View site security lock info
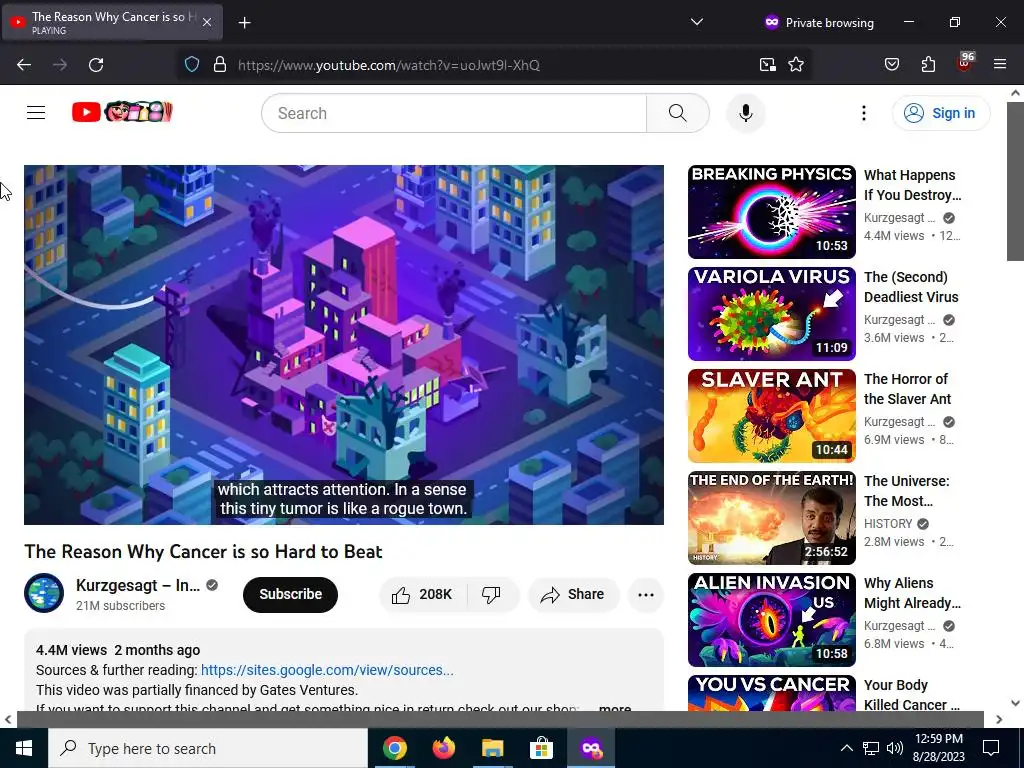Image resolution: width=1024 pixels, height=768 pixels. [x=220, y=65]
